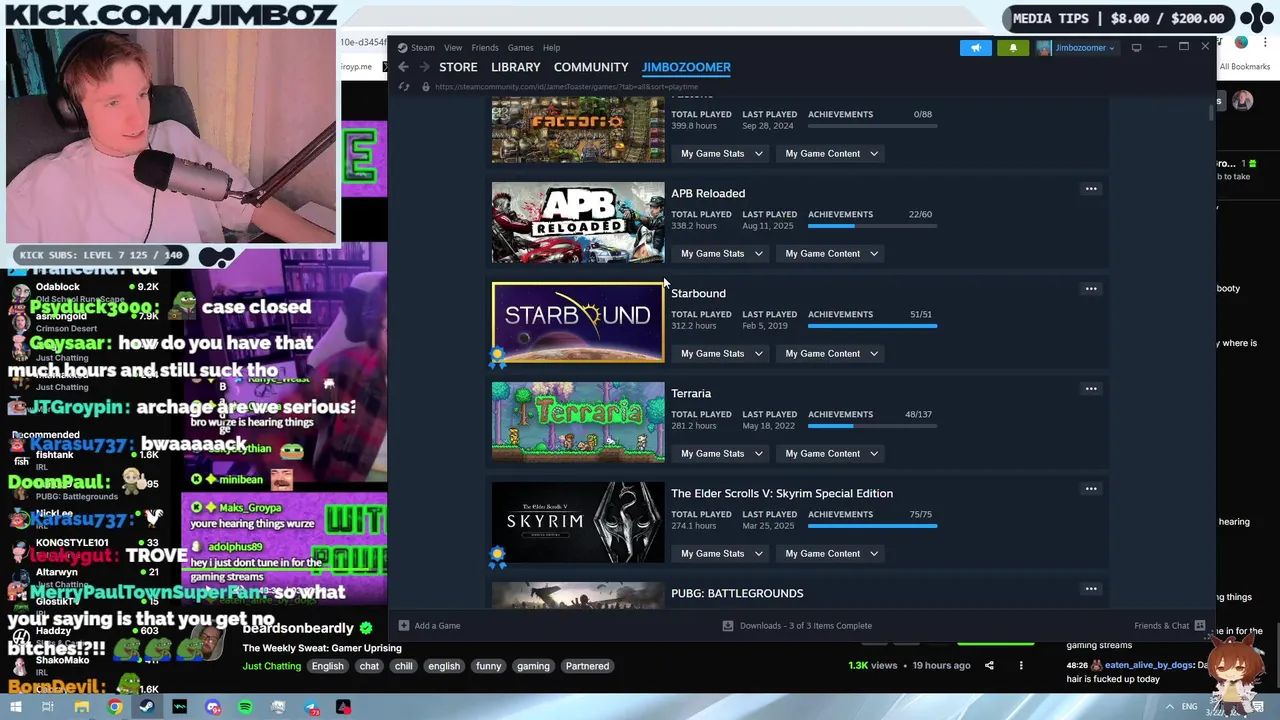Screen dimensions: 1280x720
Task: Click the Partnered stream tag
Action: tap(587, 666)
